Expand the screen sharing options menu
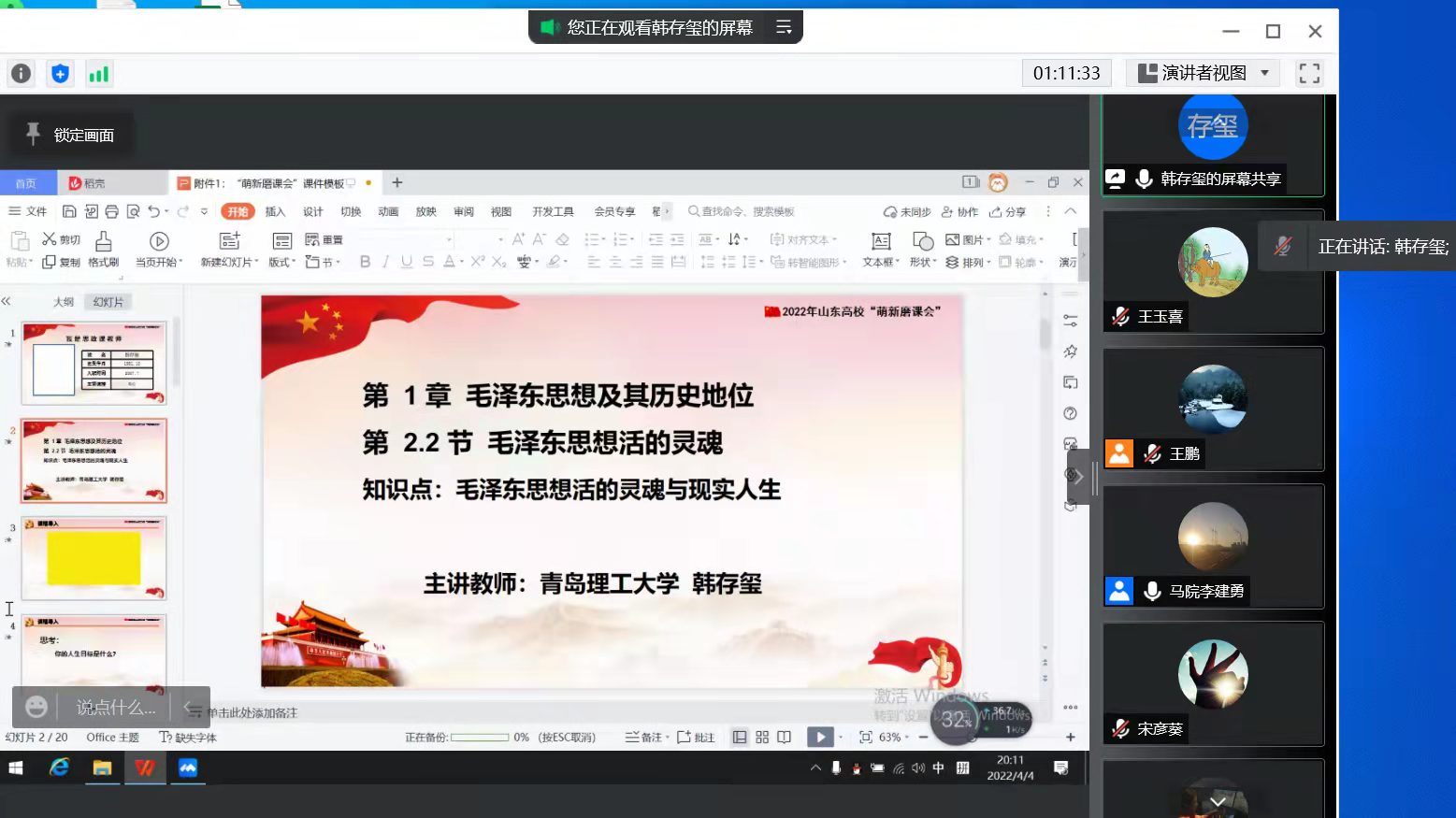The height and width of the screenshot is (818, 1456). [x=784, y=28]
